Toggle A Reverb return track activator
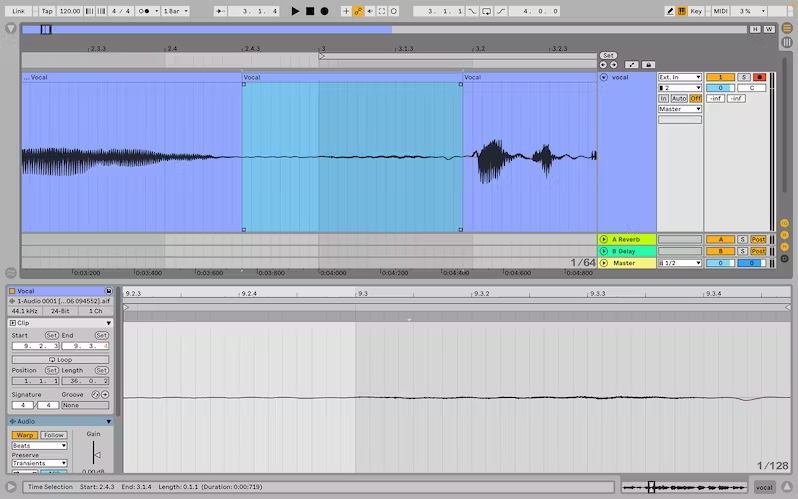 coord(720,239)
